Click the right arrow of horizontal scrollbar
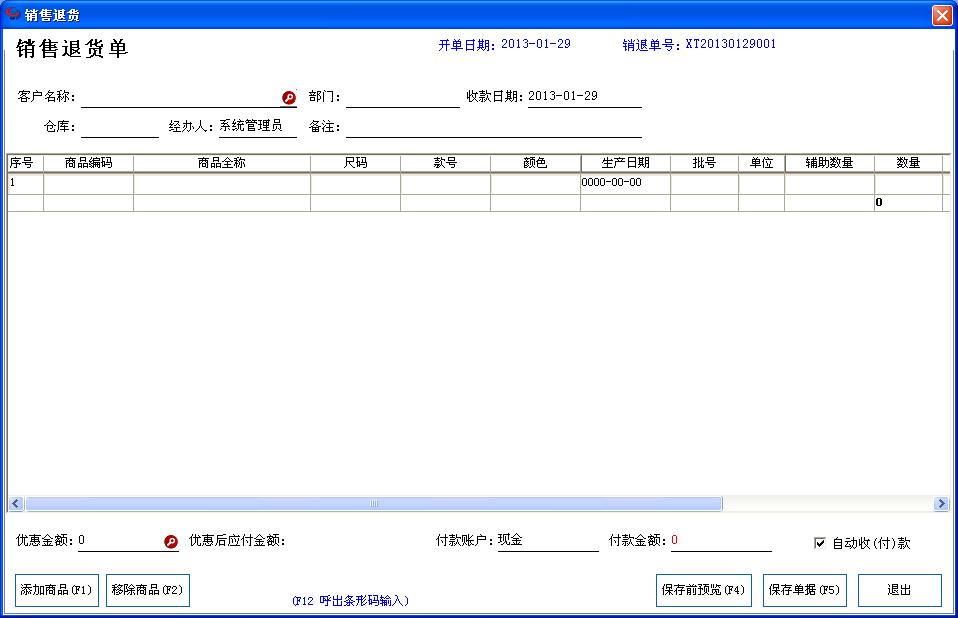 (941, 503)
